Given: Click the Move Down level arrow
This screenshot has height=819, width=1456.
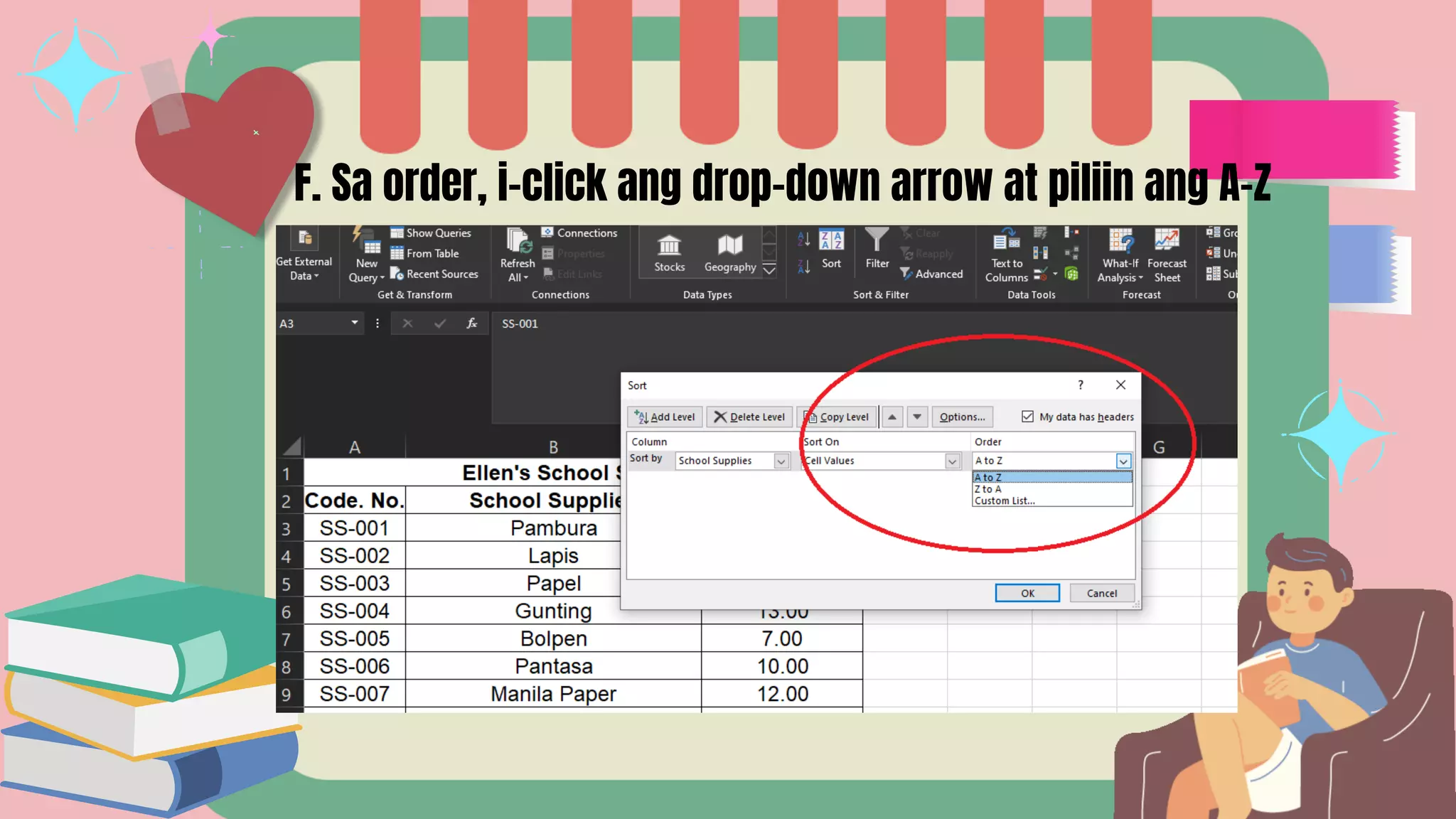Looking at the screenshot, I should [917, 417].
